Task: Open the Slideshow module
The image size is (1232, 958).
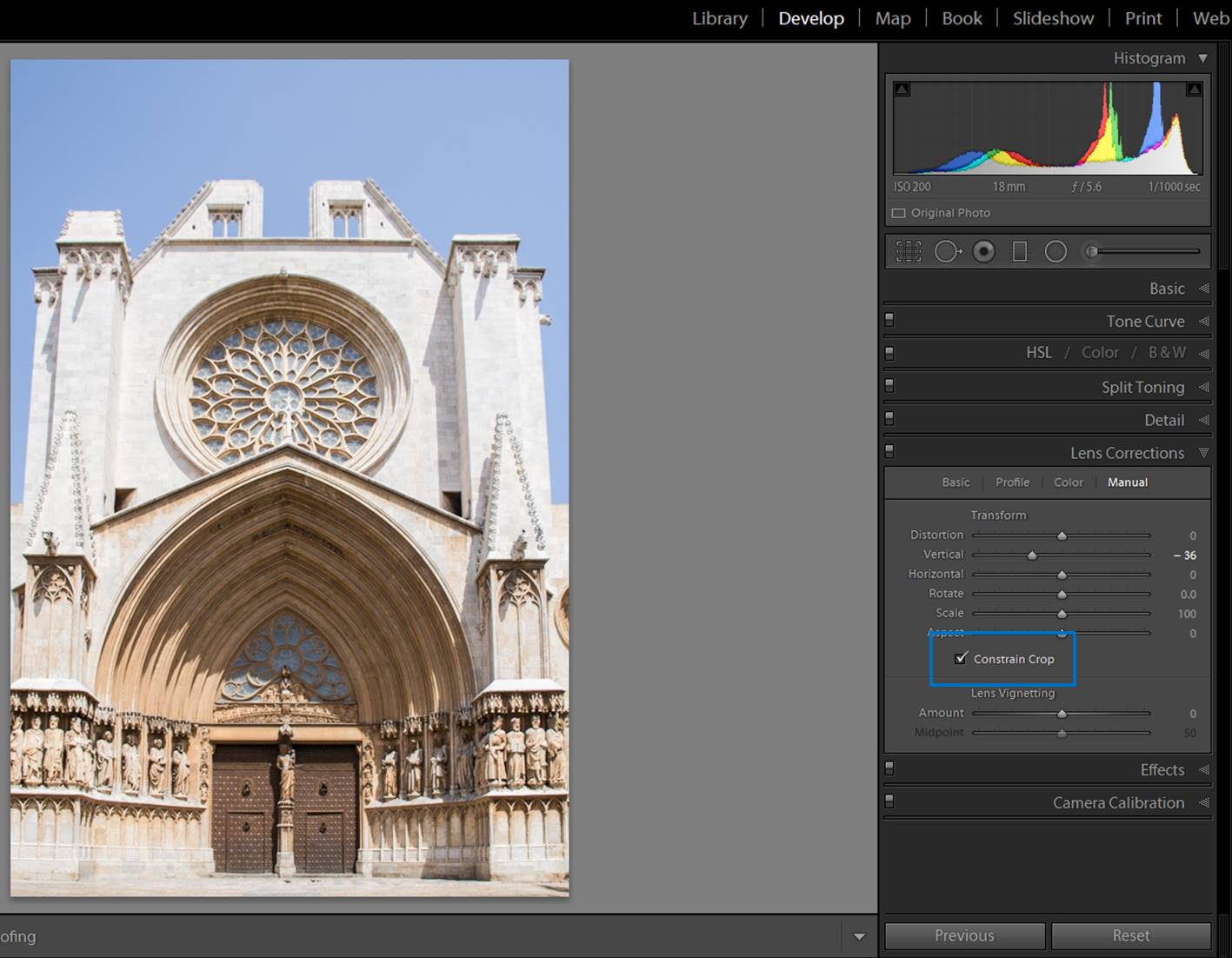Action: point(1053,18)
